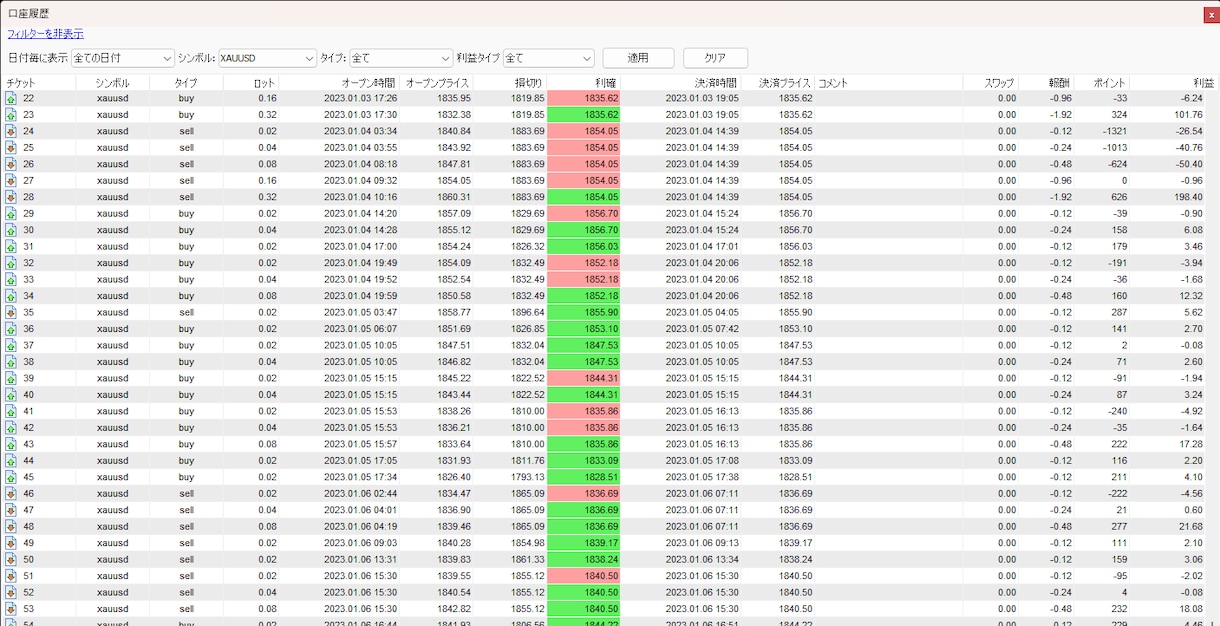Image resolution: width=1220 pixels, height=626 pixels.
Task: Click the sell order icon beside ticket 53
Action: [x=11, y=609]
